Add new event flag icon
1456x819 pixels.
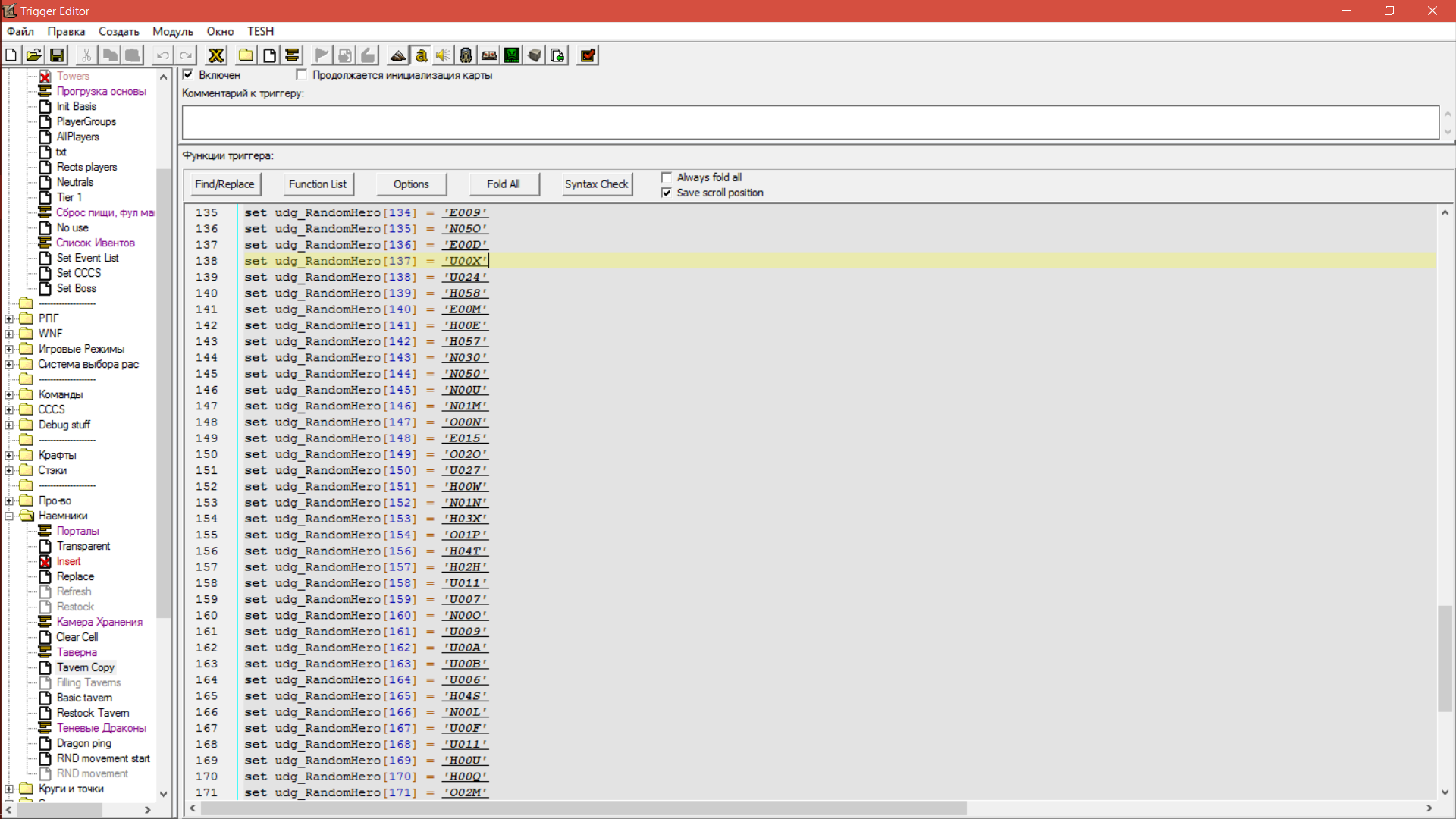(322, 55)
